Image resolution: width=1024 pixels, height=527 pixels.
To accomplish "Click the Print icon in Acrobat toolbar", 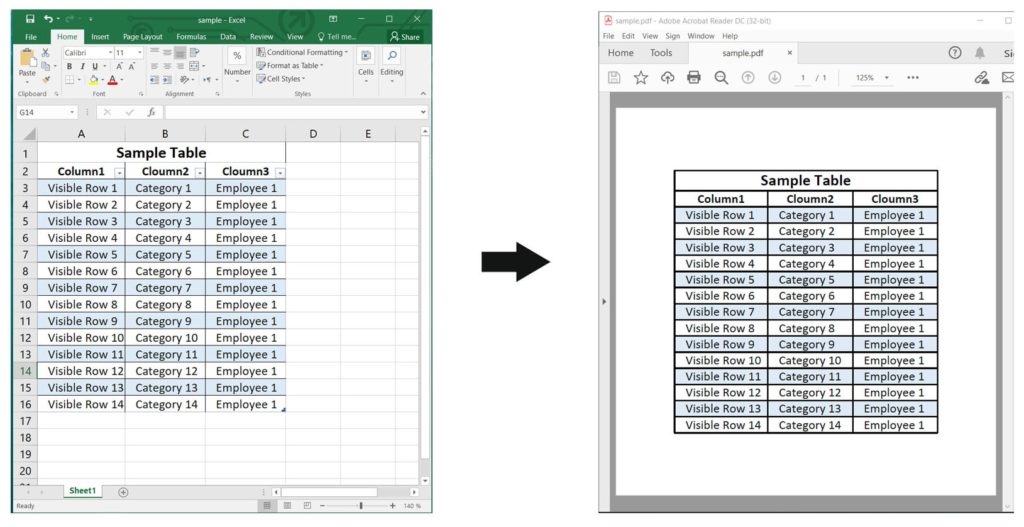I will [694, 77].
